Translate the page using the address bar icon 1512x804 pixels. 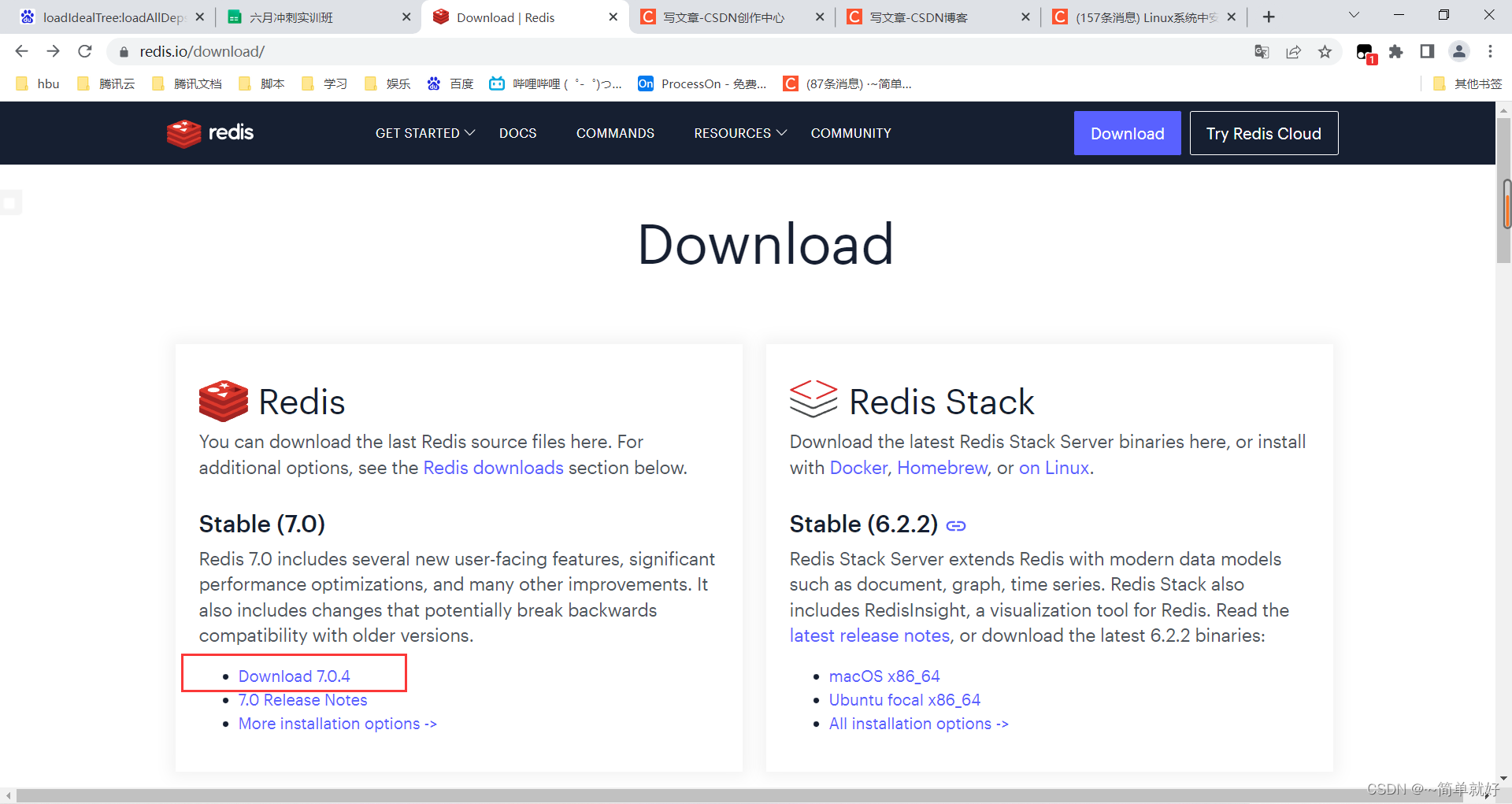pyautogui.click(x=1262, y=51)
